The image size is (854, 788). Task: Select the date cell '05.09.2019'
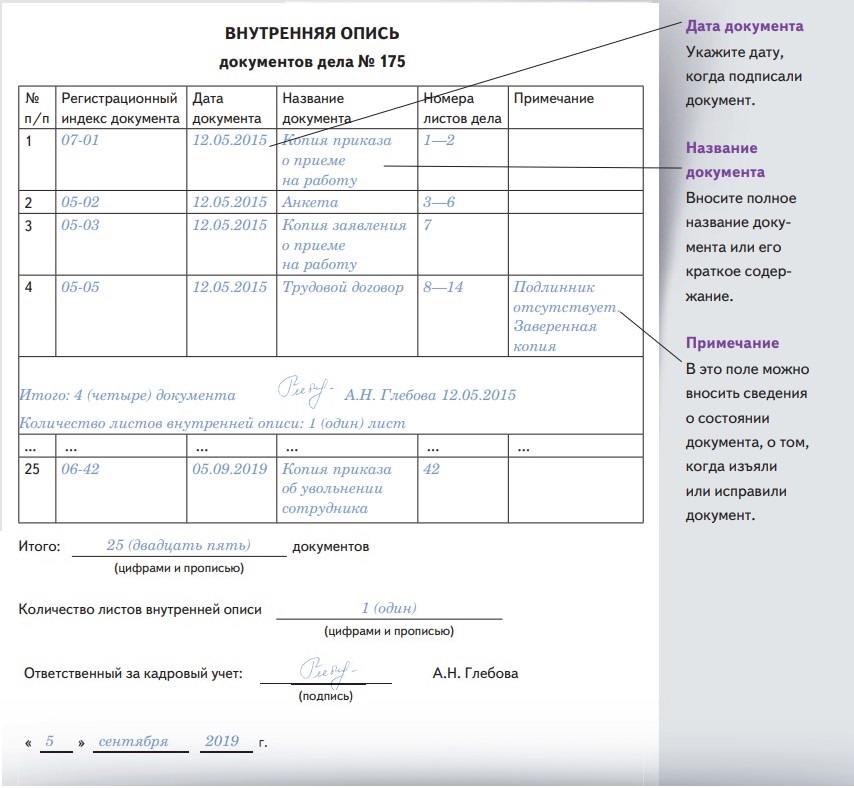[229, 469]
